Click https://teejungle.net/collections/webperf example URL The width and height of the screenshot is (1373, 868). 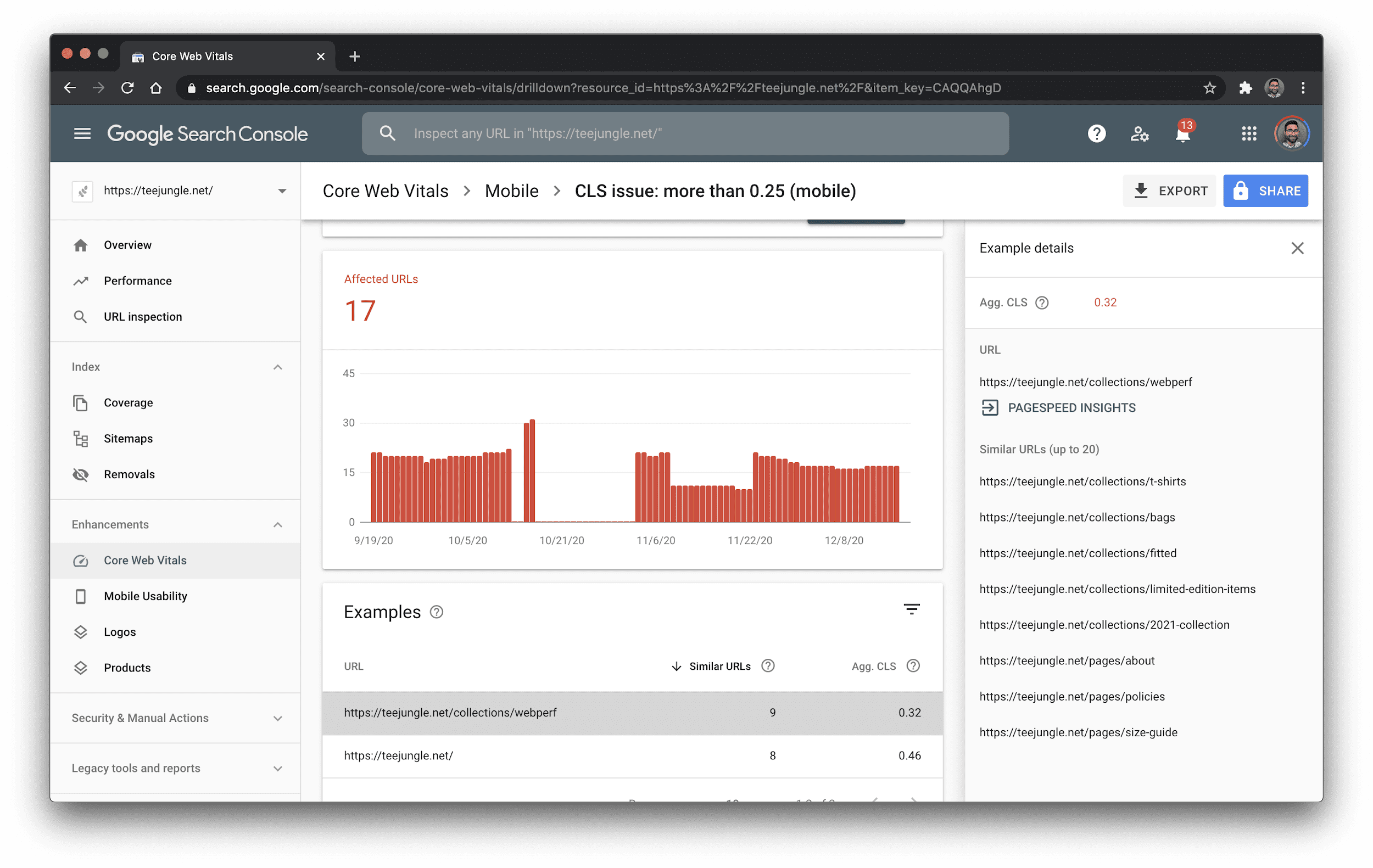pos(450,712)
